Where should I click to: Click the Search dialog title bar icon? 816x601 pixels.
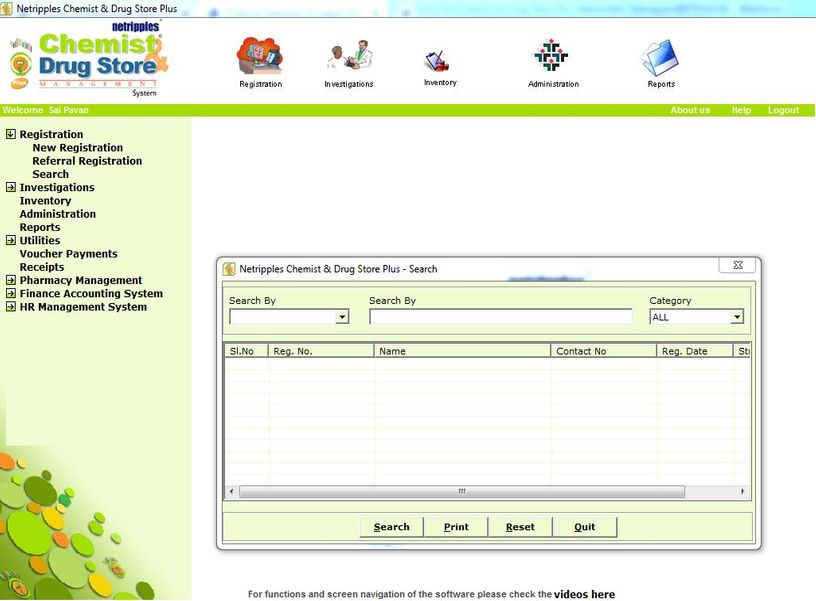pos(229,269)
